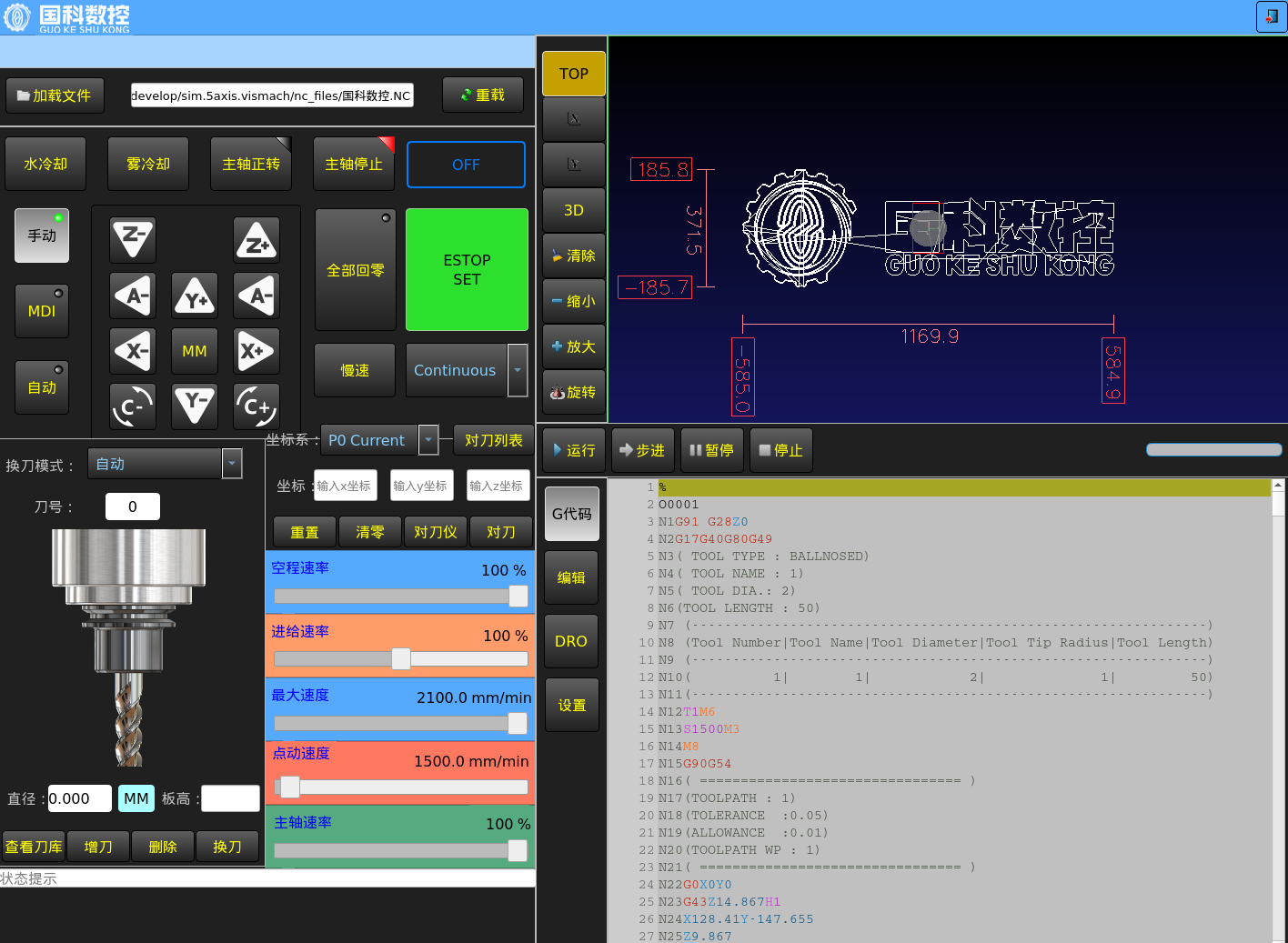Viewport: 1288px width, 943px height.
Task: Jog X axis positive with X+
Action: pos(256,351)
